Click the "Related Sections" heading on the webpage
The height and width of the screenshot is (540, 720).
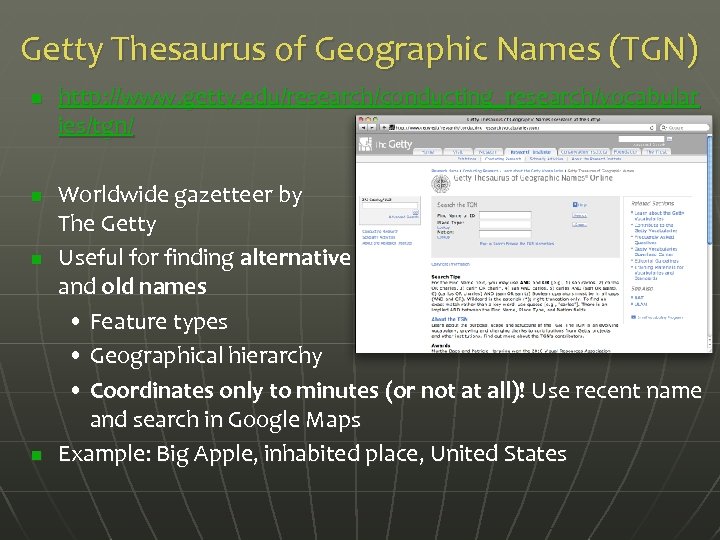click(x=652, y=203)
